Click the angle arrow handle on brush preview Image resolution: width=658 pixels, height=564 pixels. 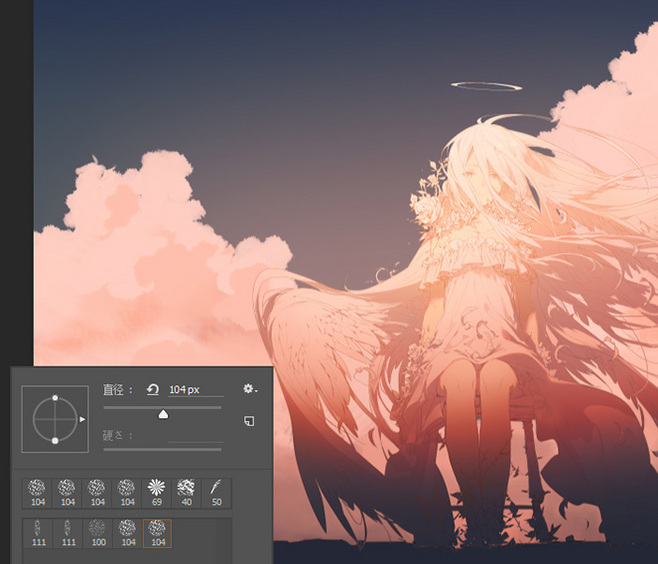(x=82, y=419)
